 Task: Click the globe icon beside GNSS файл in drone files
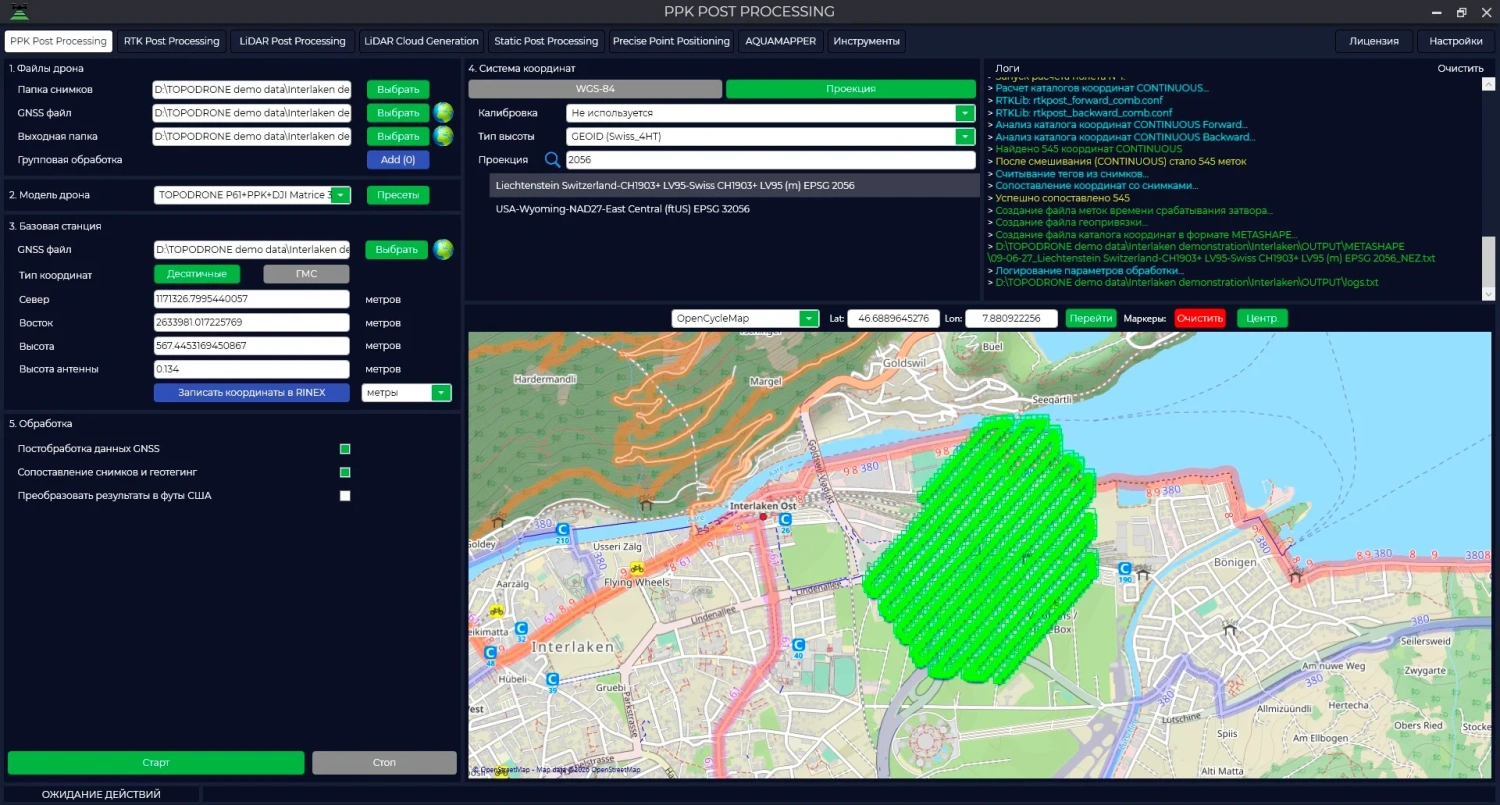click(444, 113)
